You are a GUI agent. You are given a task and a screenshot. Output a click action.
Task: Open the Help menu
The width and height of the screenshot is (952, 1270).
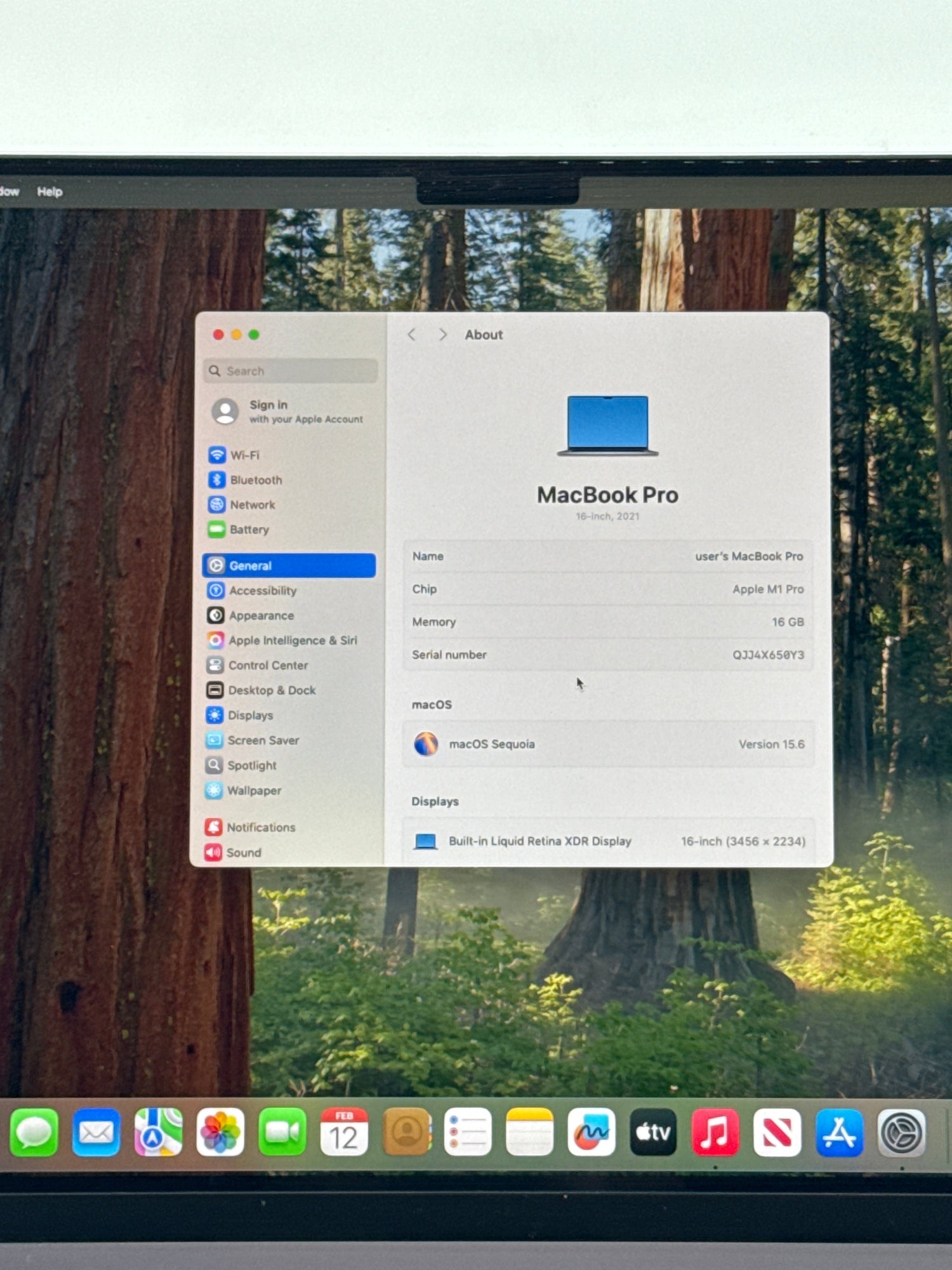tap(50, 192)
